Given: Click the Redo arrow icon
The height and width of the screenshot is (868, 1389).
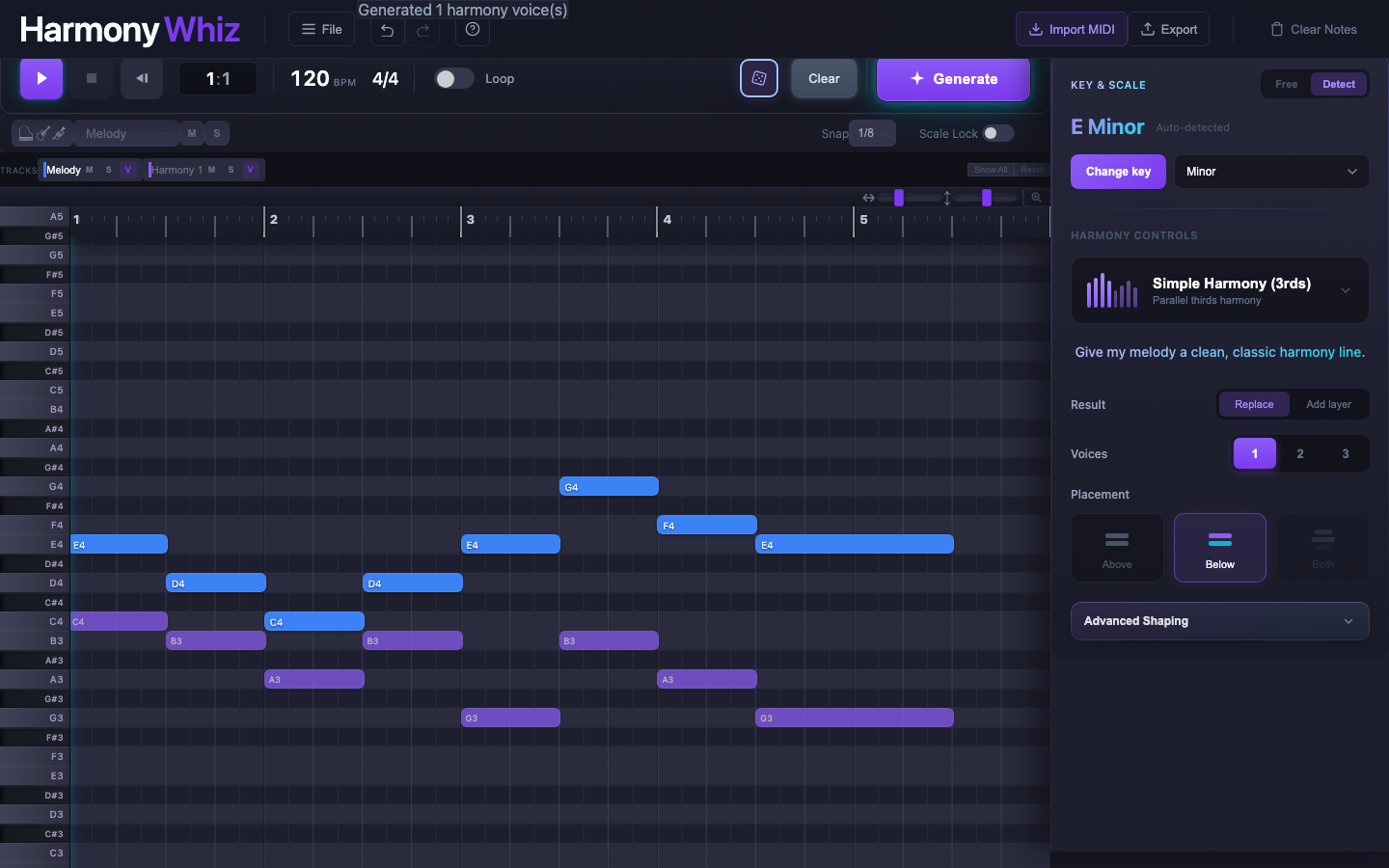Looking at the screenshot, I should click(x=423, y=30).
